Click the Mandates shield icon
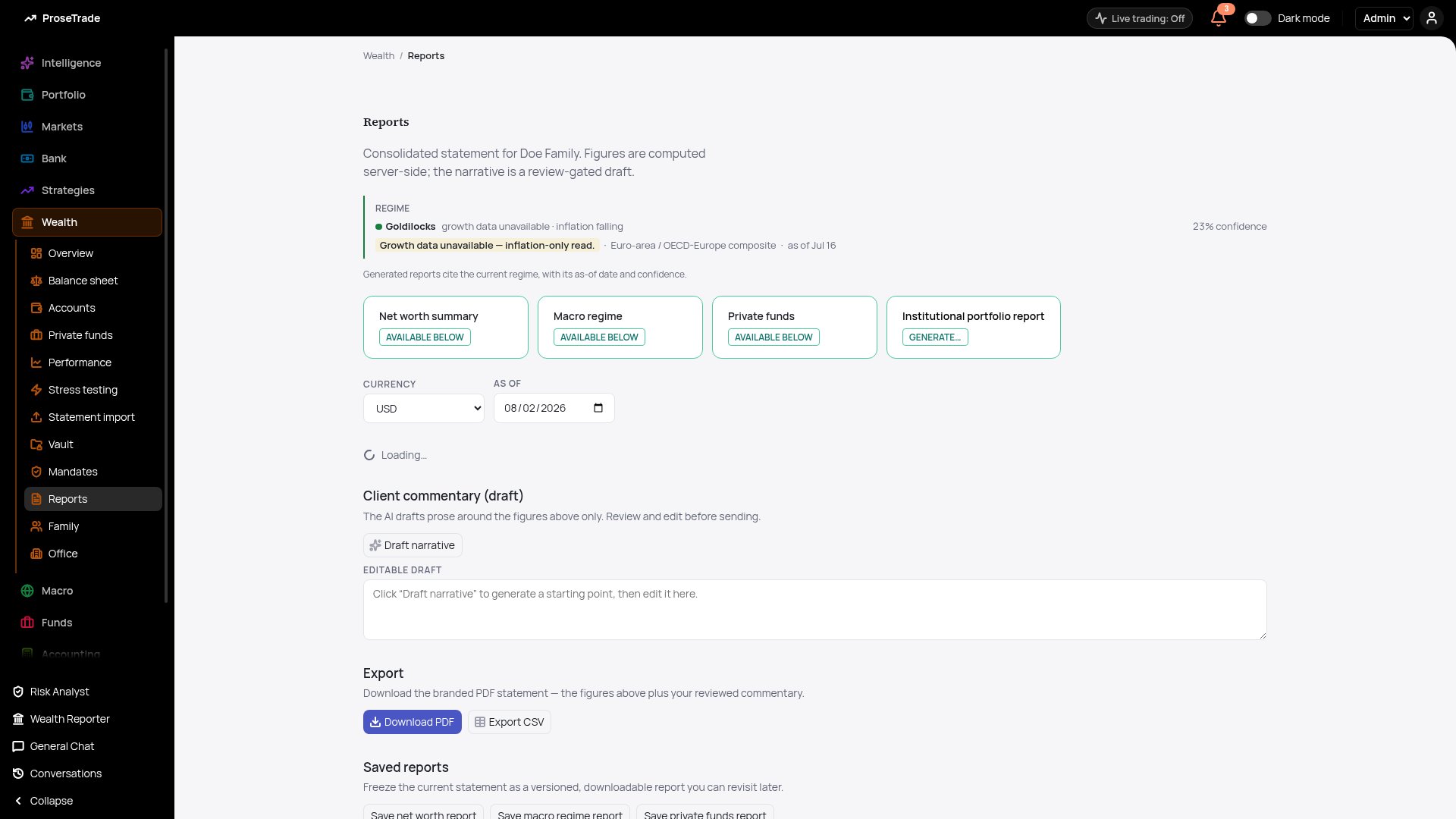 coord(36,472)
